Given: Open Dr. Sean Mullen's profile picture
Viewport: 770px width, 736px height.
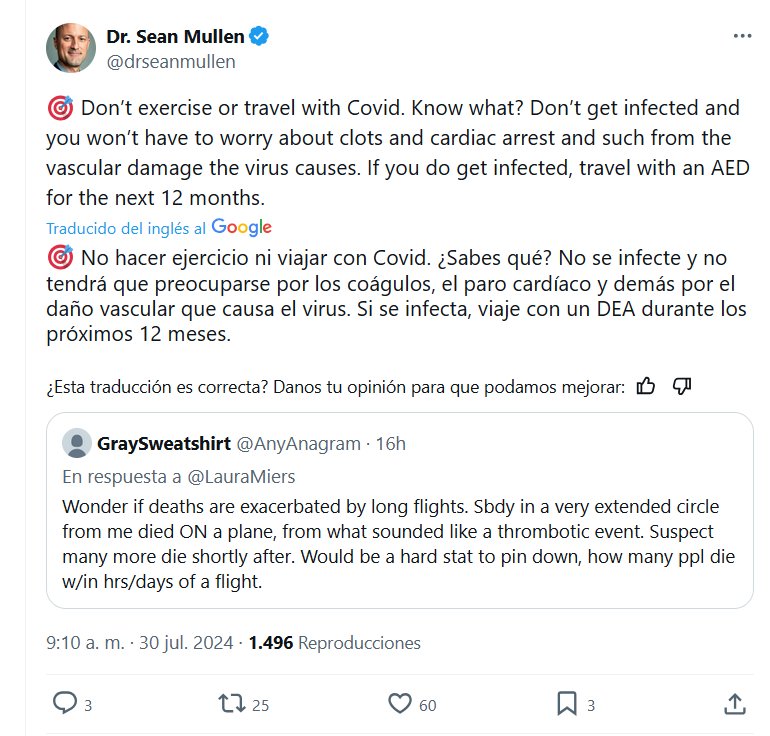Looking at the screenshot, I should (x=71, y=49).
